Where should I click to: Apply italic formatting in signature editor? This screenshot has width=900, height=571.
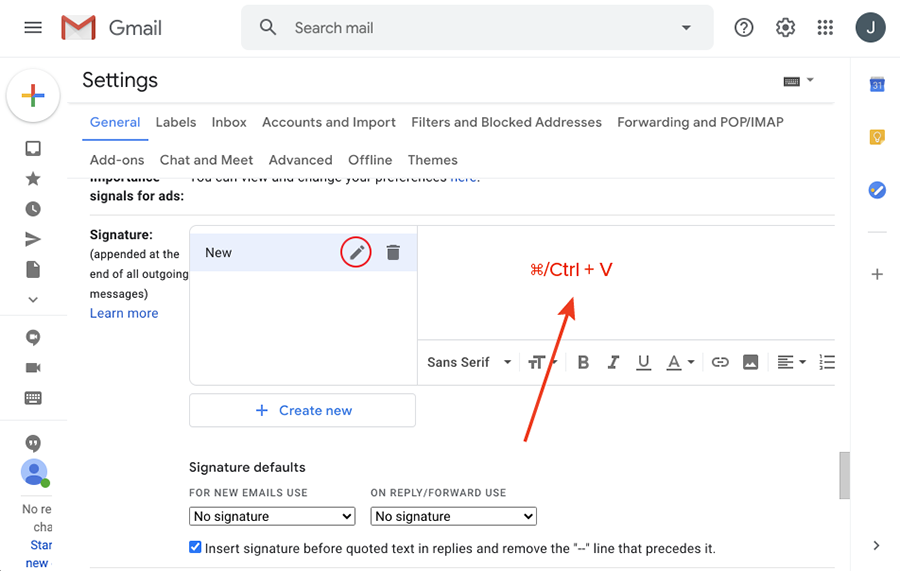point(613,362)
